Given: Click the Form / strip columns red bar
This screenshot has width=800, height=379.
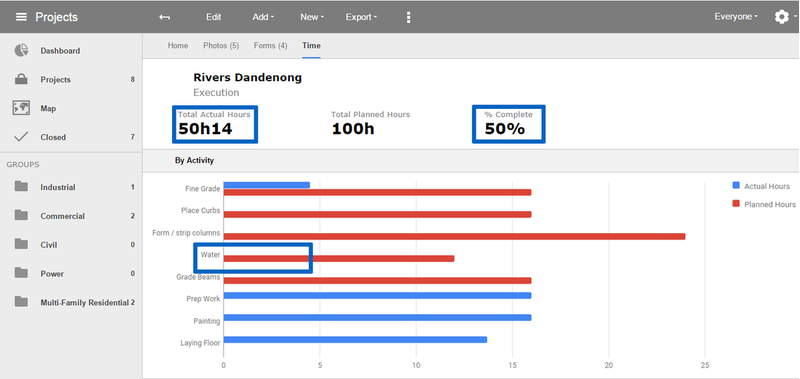Looking at the screenshot, I should pos(454,236).
